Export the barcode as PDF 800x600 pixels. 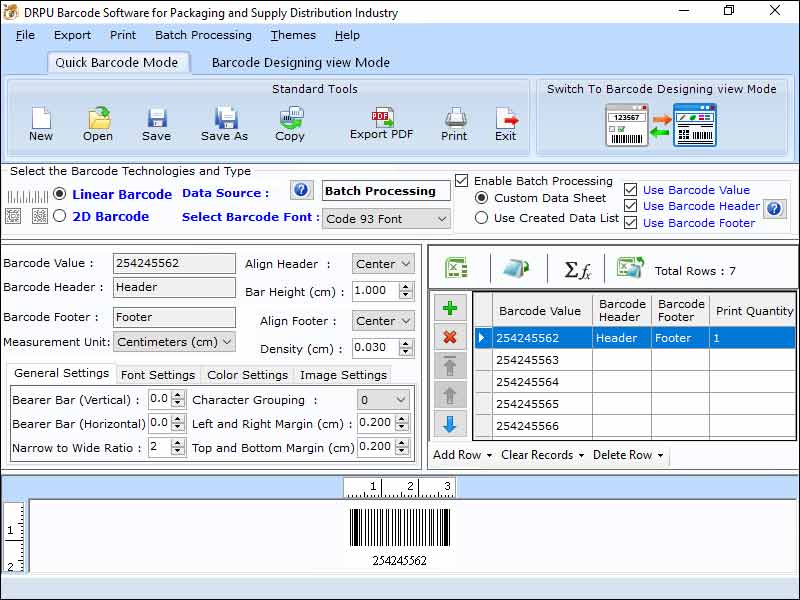click(381, 122)
